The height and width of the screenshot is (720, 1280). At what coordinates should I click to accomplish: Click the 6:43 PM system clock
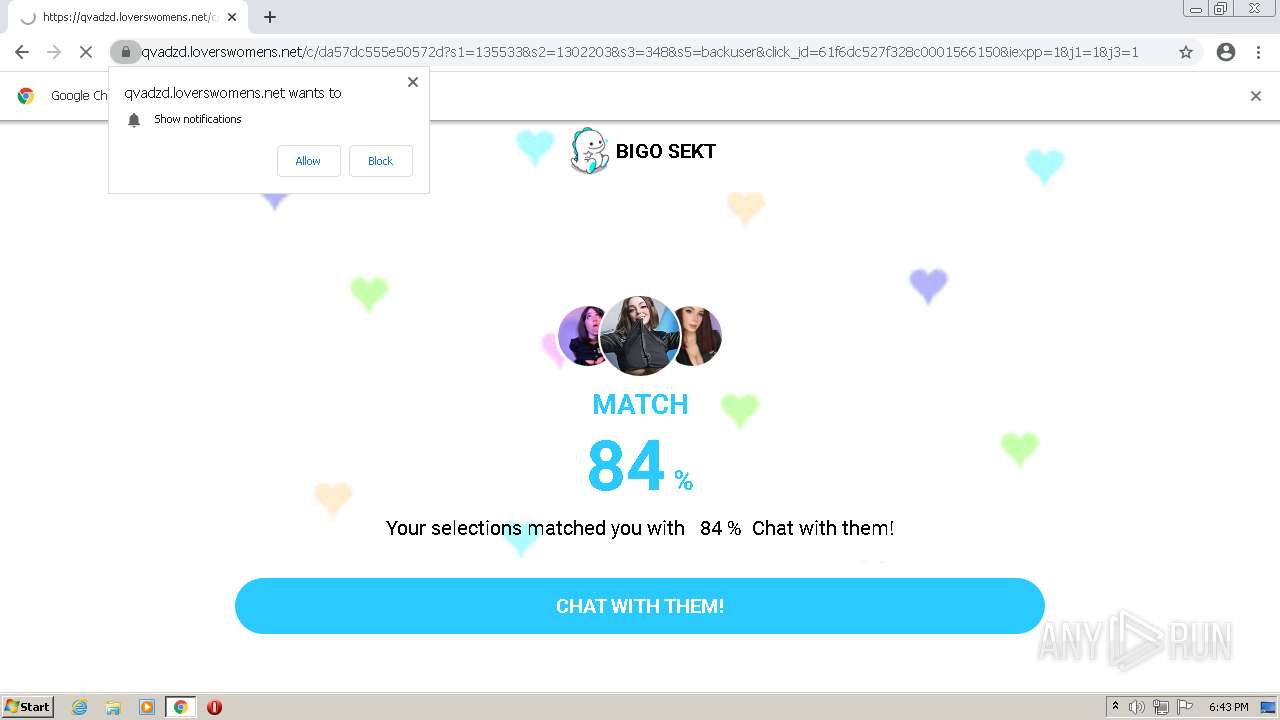coord(1228,707)
